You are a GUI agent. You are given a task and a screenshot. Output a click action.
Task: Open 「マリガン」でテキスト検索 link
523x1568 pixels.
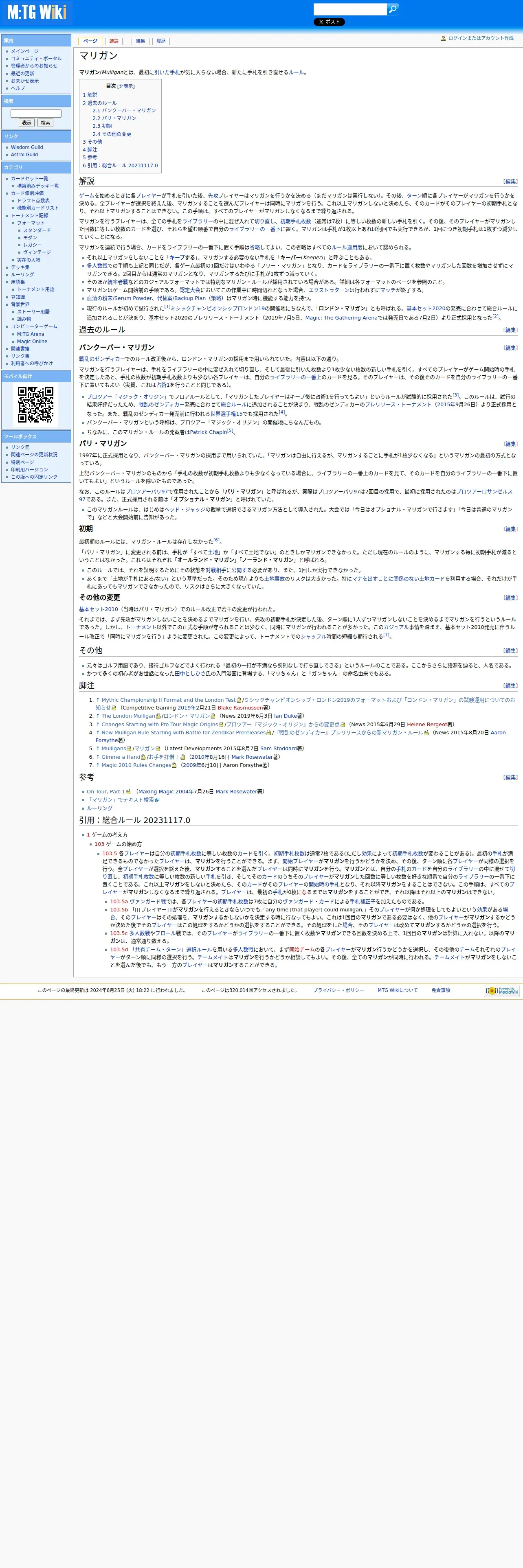point(121,800)
